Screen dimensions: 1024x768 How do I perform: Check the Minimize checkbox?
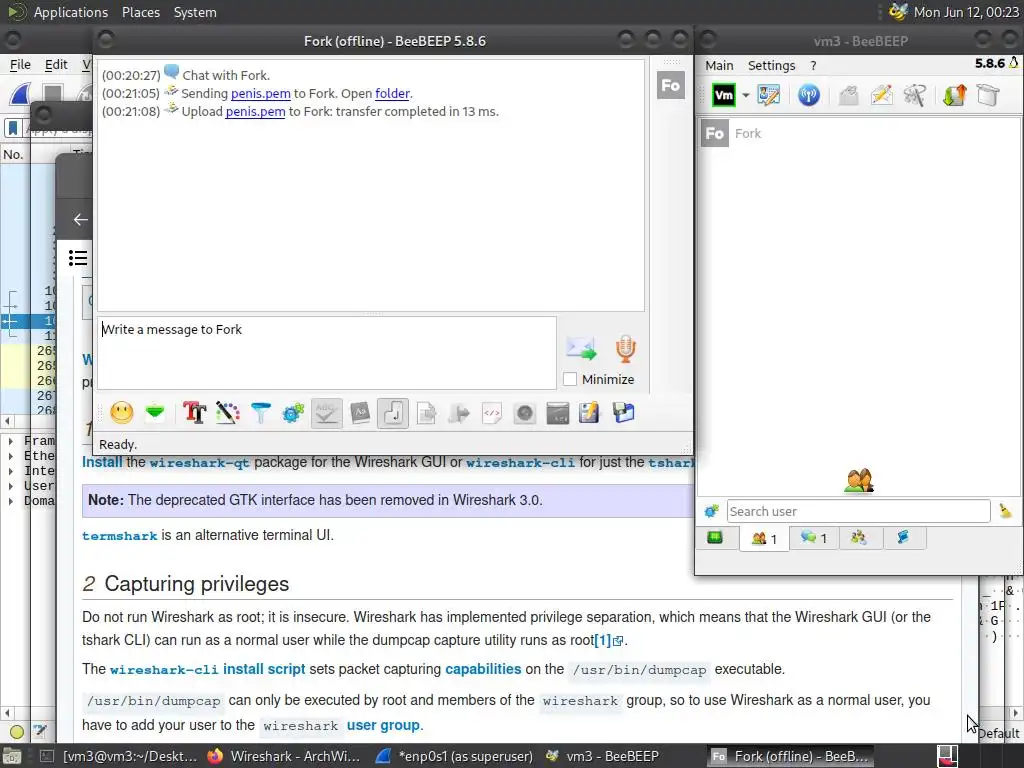click(570, 379)
